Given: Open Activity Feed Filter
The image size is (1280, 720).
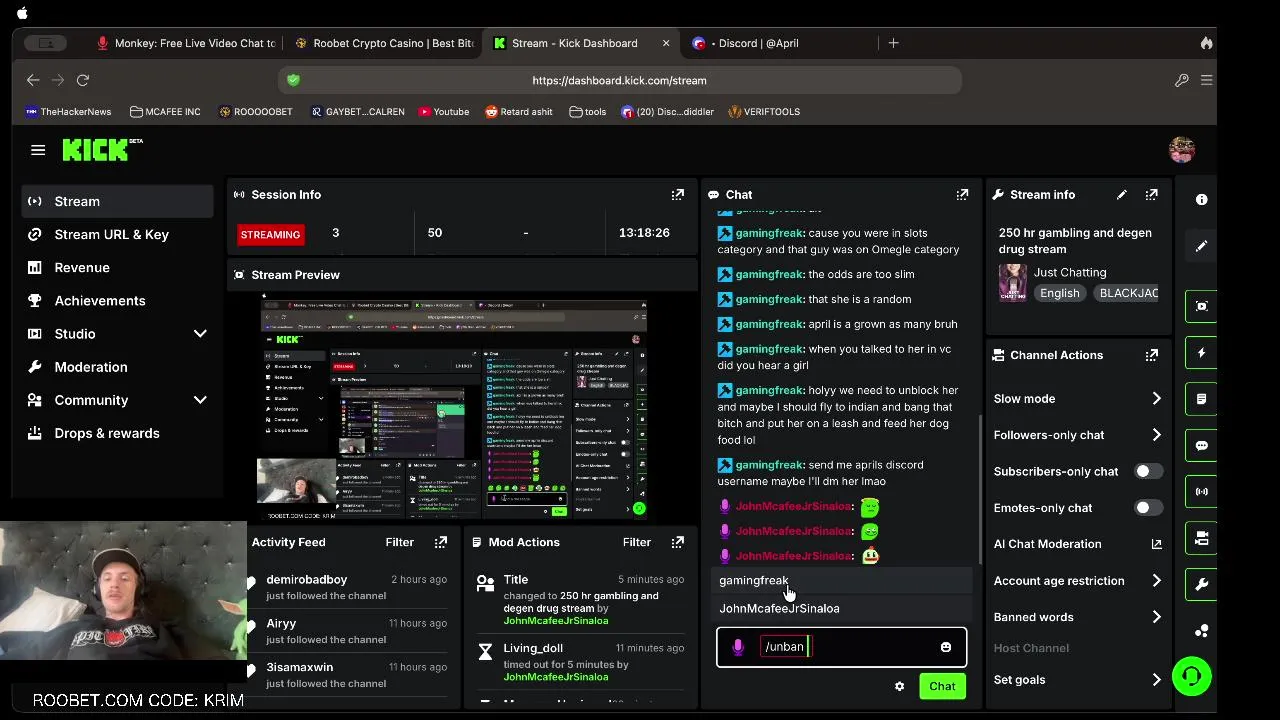Looking at the screenshot, I should click(400, 542).
